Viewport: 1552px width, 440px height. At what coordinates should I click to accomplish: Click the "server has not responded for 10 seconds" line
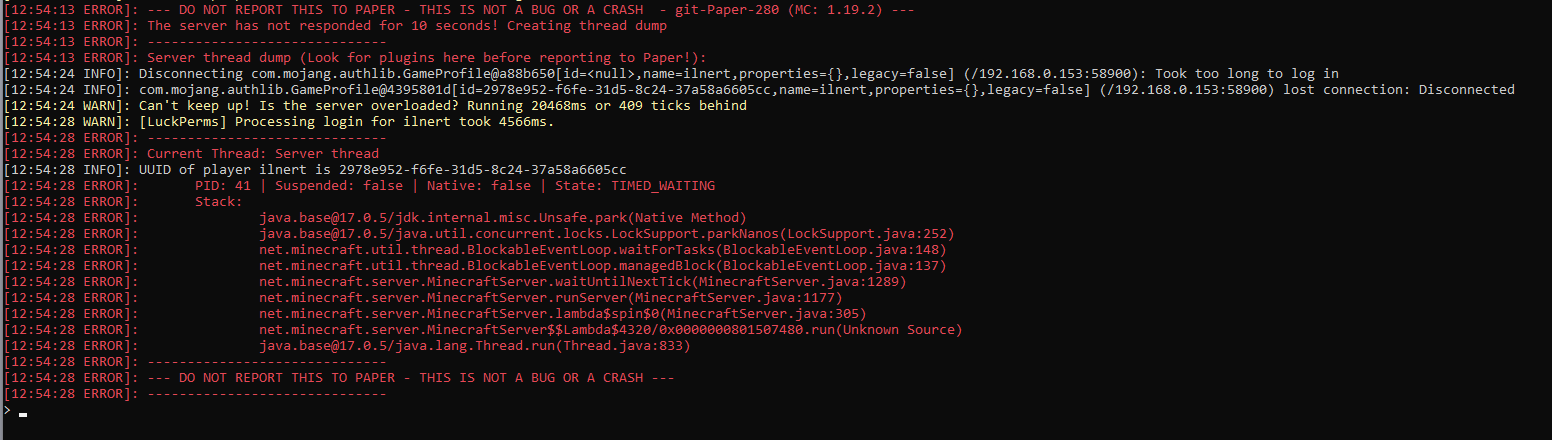tap(335, 26)
